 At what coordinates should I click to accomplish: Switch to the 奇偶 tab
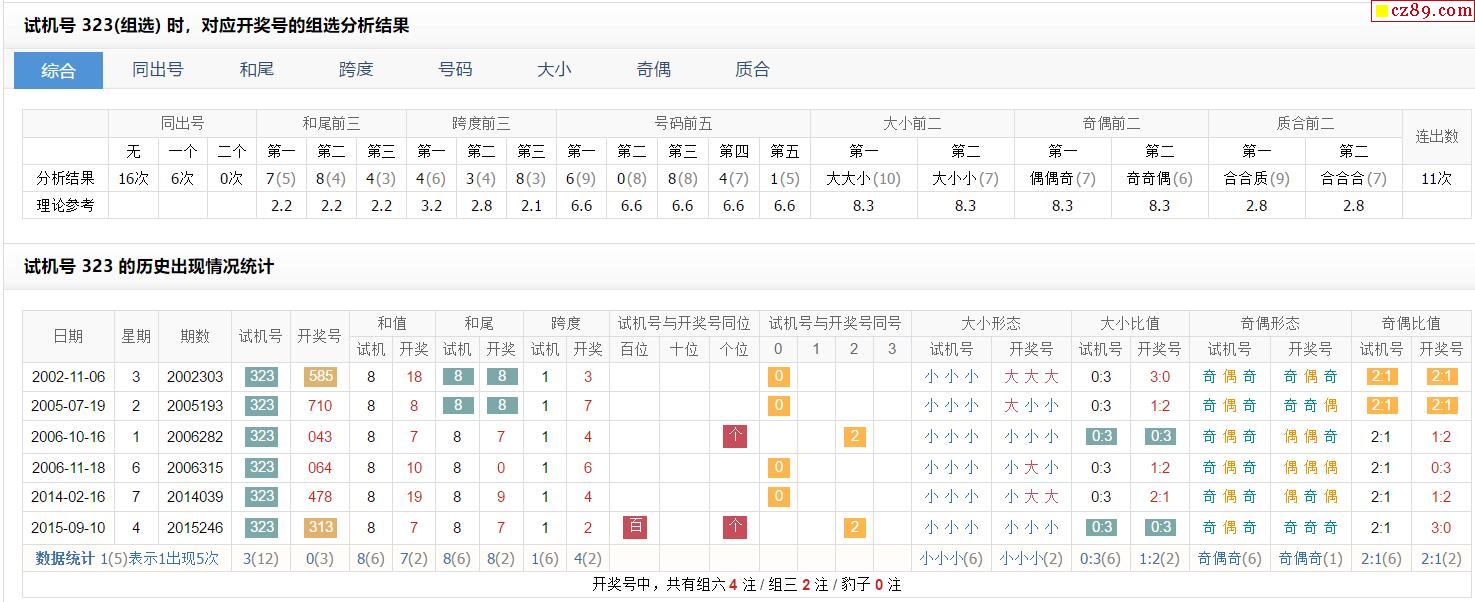click(653, 70)
